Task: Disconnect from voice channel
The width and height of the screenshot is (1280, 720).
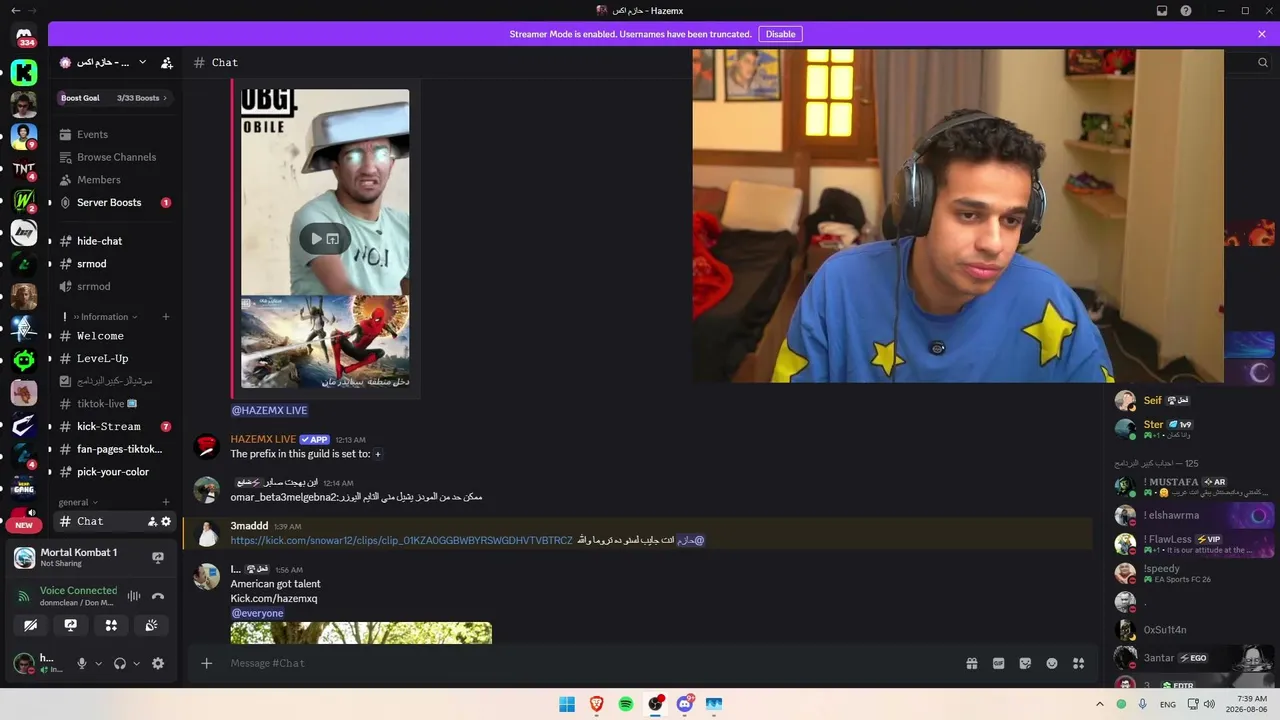Action: [x=158, y=596]
